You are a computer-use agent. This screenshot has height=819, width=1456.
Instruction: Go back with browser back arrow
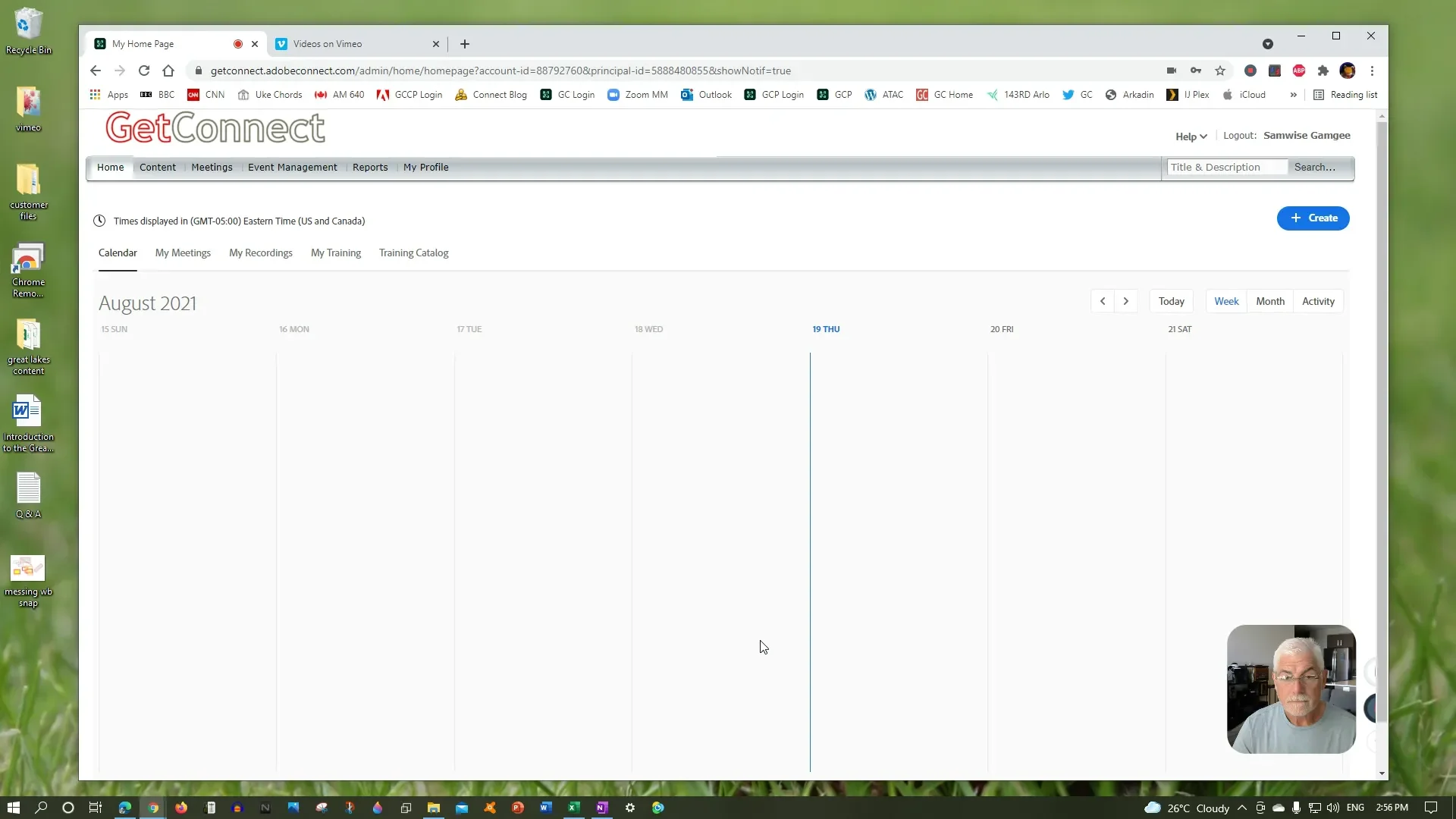pos(96,71)
